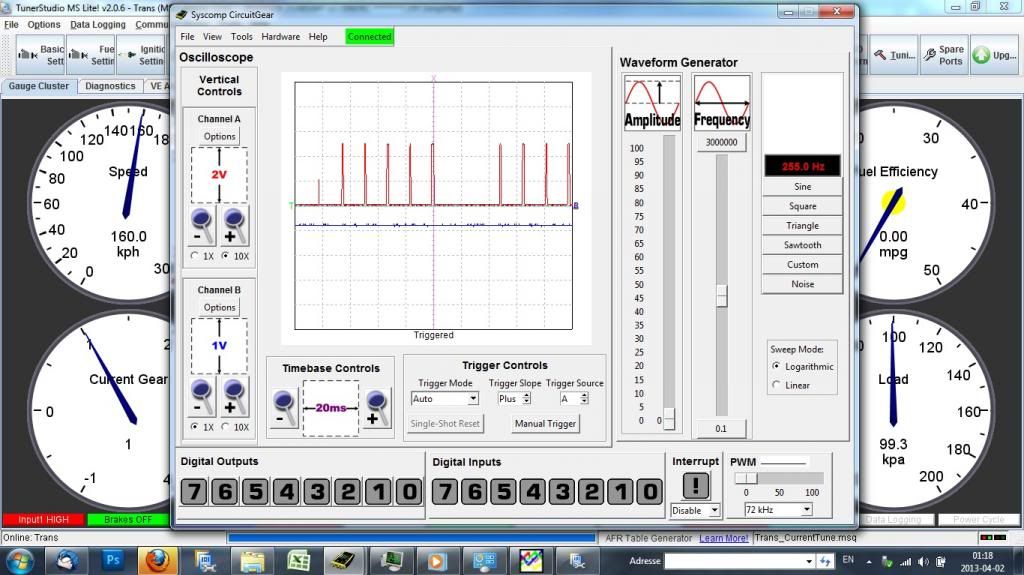Toggle digital output bit 7

click(194, 491)
